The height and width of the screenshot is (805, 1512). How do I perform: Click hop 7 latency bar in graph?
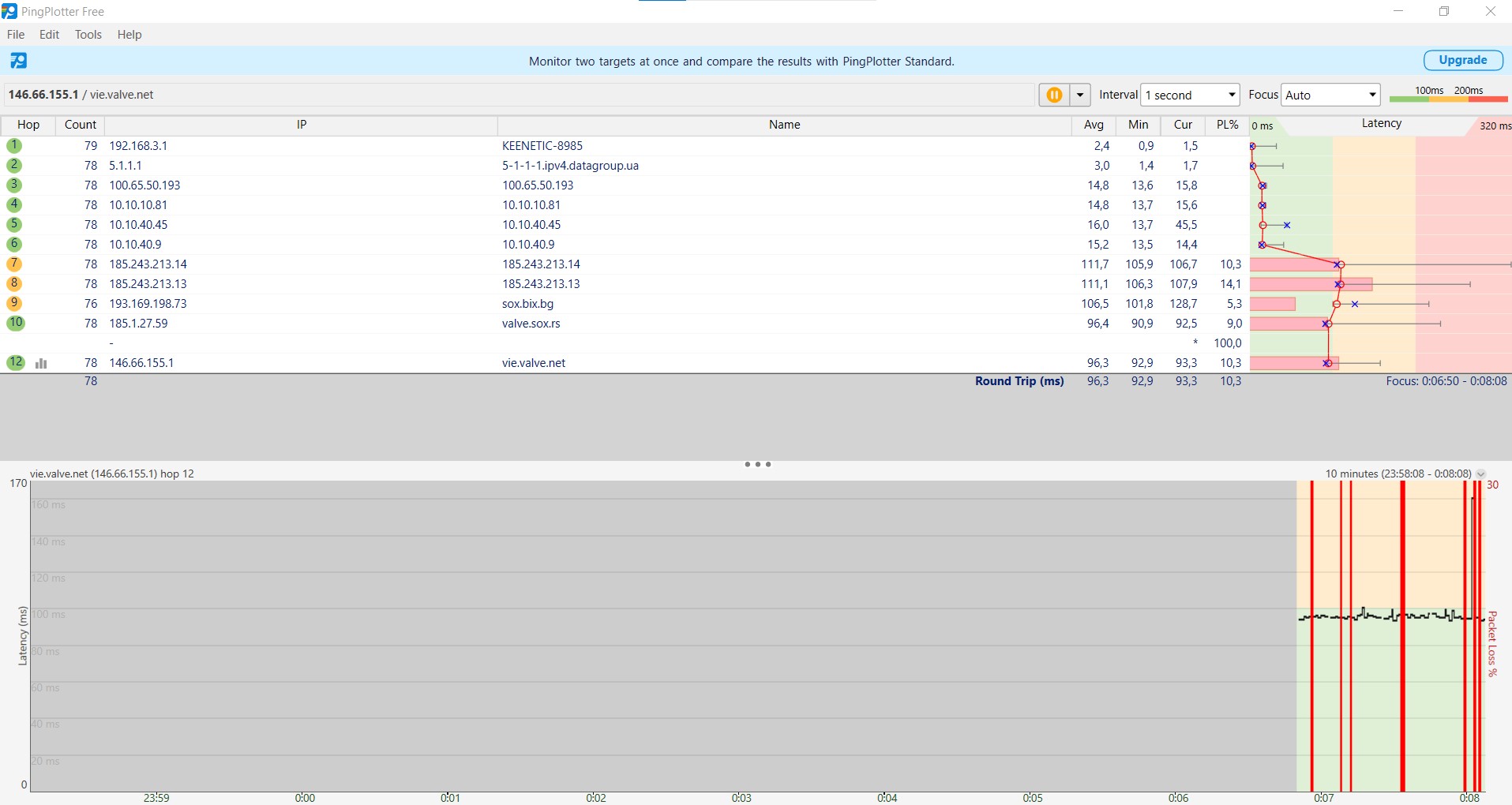point(1293,264)
